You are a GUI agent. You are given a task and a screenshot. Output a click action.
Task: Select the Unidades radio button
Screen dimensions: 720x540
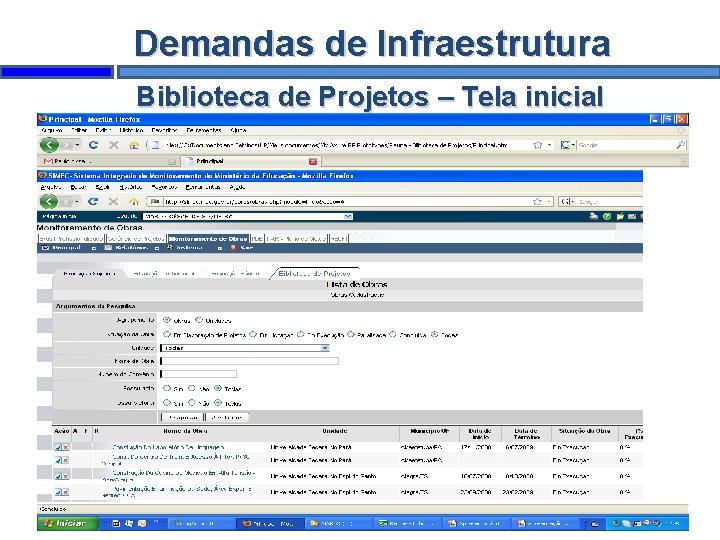click(199, 320)
